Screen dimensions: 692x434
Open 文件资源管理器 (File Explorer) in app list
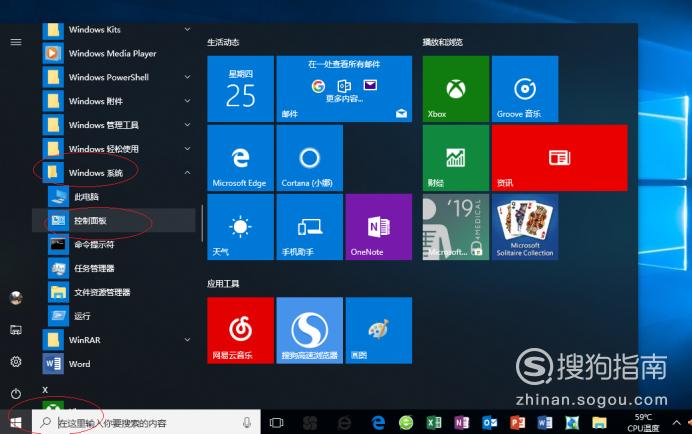point(114,292)
